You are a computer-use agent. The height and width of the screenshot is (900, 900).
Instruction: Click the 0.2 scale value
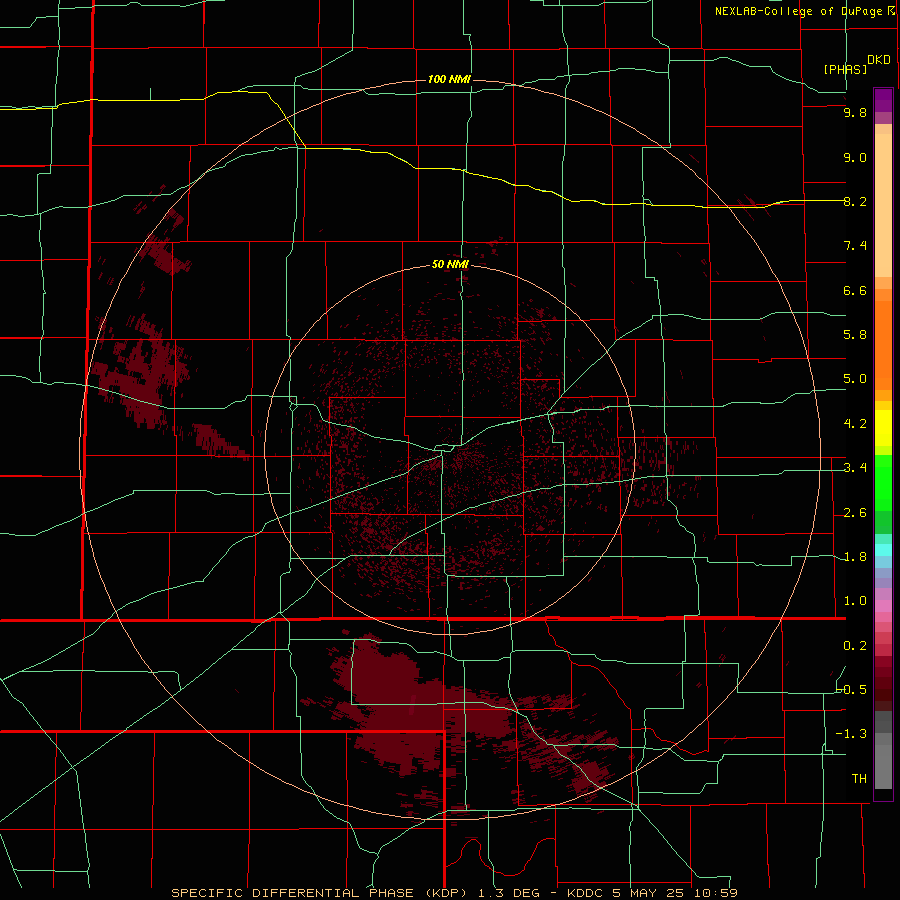coord(855,646)
